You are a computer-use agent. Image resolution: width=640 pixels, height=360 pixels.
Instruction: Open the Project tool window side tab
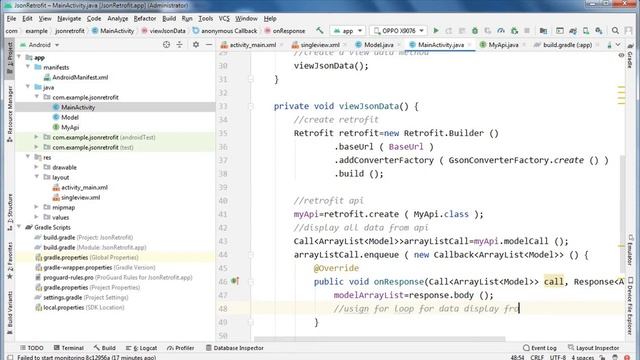point(9,57)
